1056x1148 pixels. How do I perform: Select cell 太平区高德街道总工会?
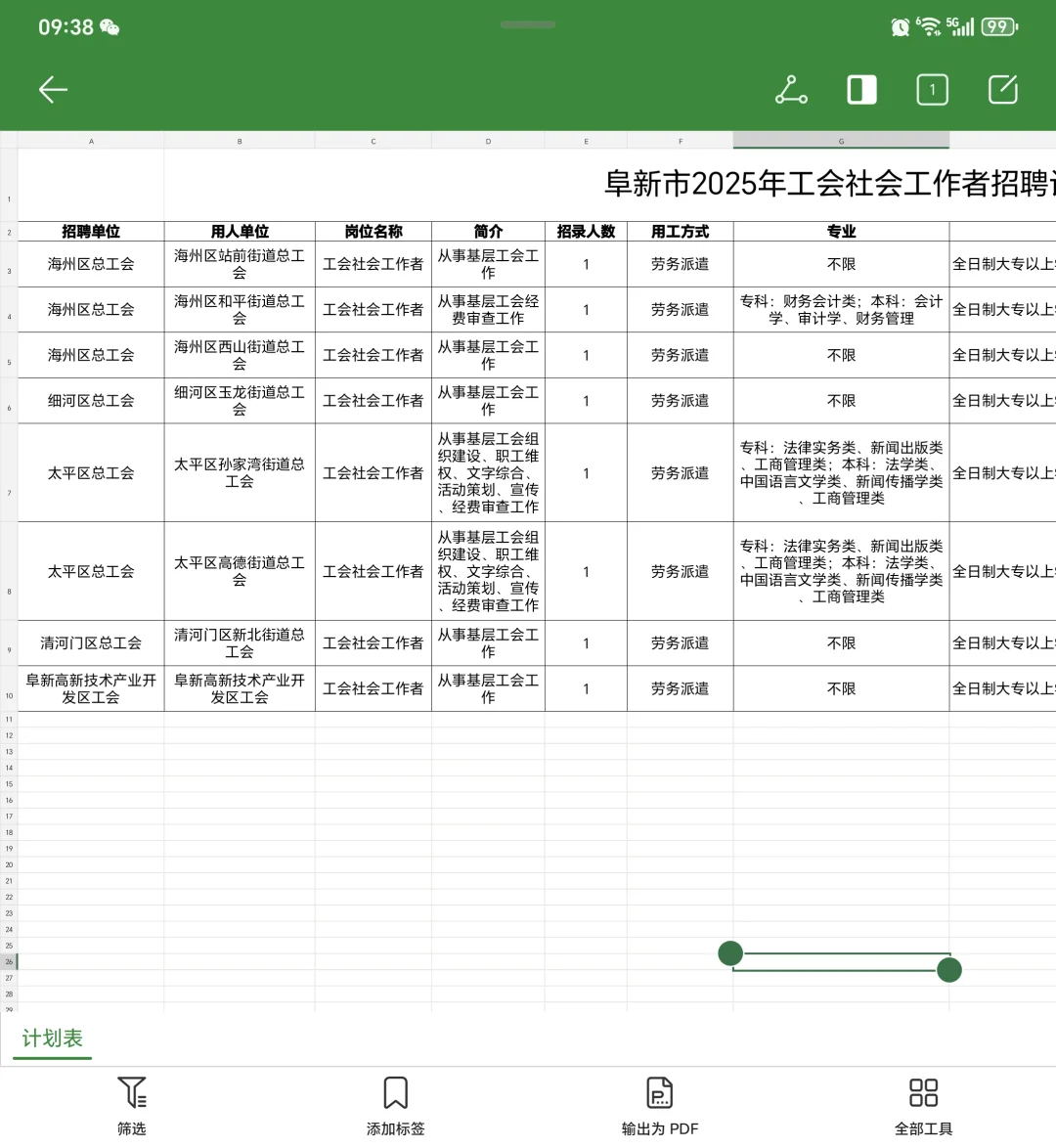[240, 571]
